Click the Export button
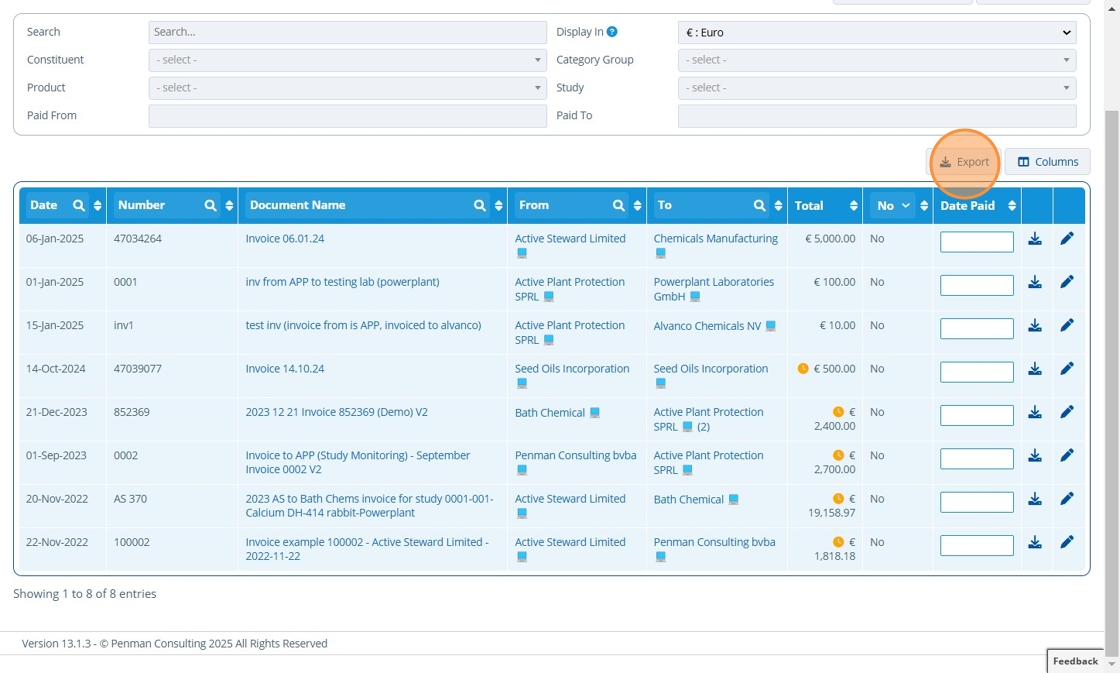 (964, 162)
